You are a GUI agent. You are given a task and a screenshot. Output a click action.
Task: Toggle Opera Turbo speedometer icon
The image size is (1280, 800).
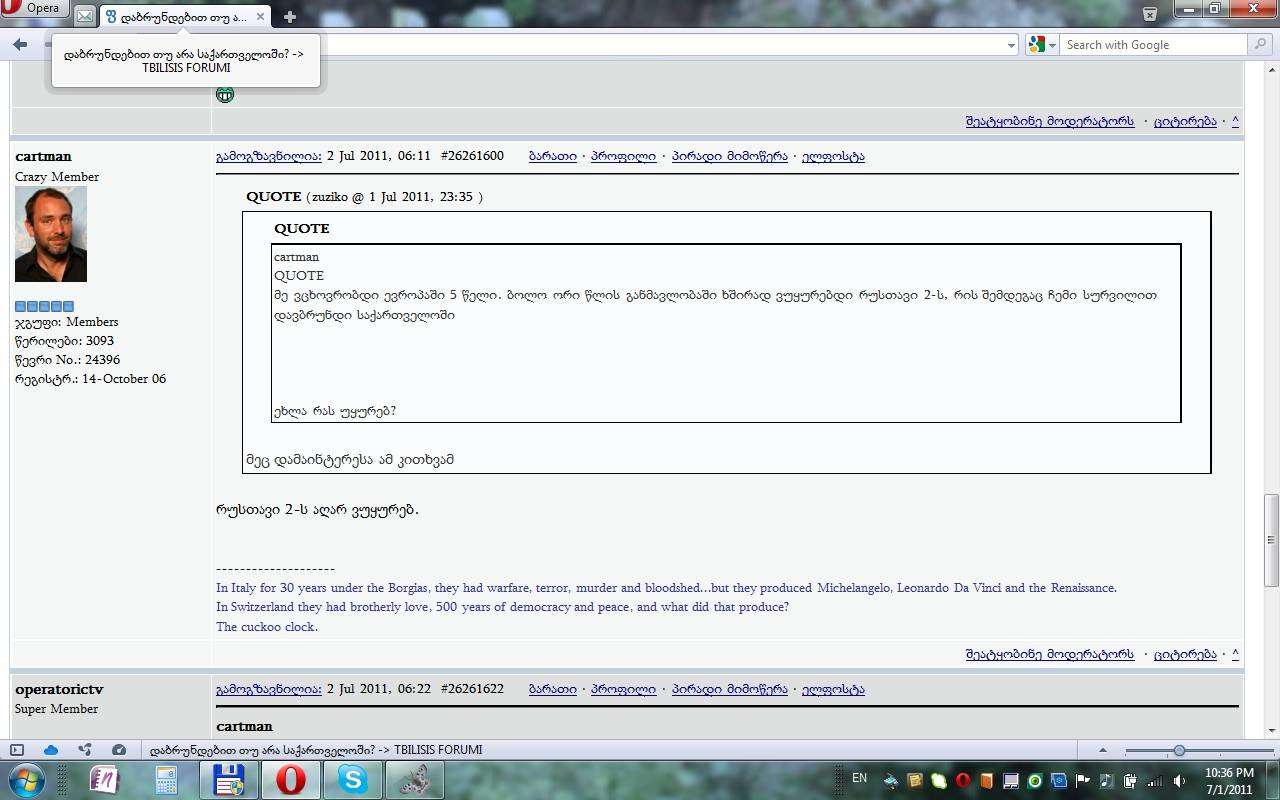click(x=119, y=750)
